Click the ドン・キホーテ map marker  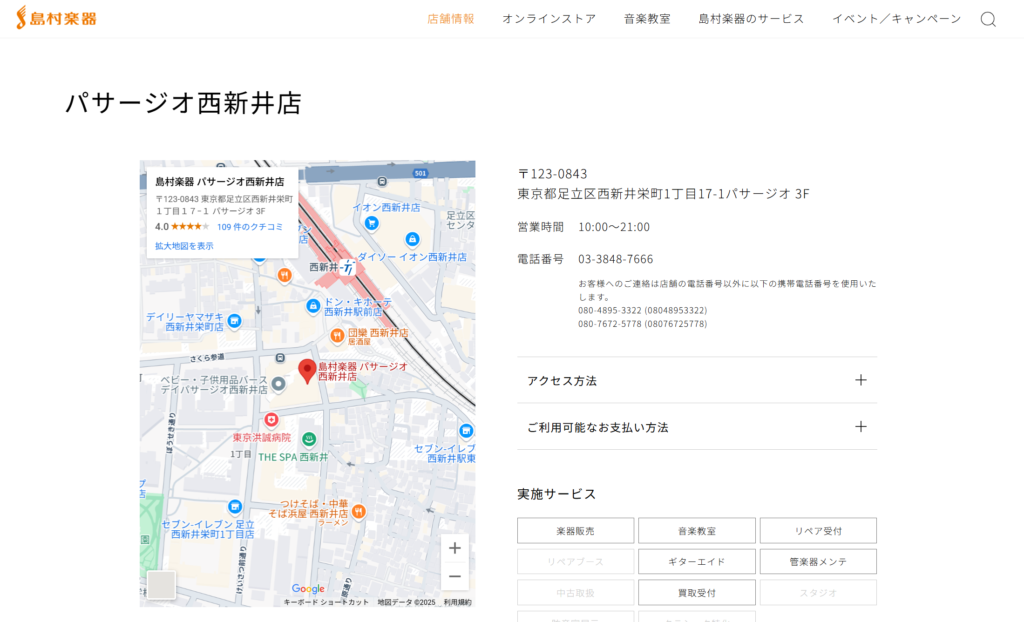tap(313, 305)
